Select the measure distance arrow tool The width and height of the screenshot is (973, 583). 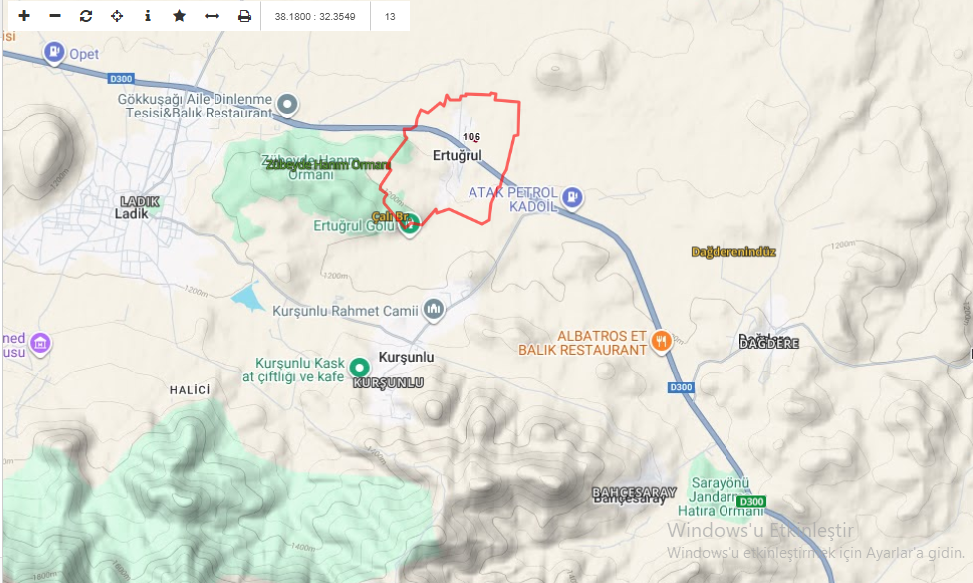pyautogui.click(x=212, y=16)
